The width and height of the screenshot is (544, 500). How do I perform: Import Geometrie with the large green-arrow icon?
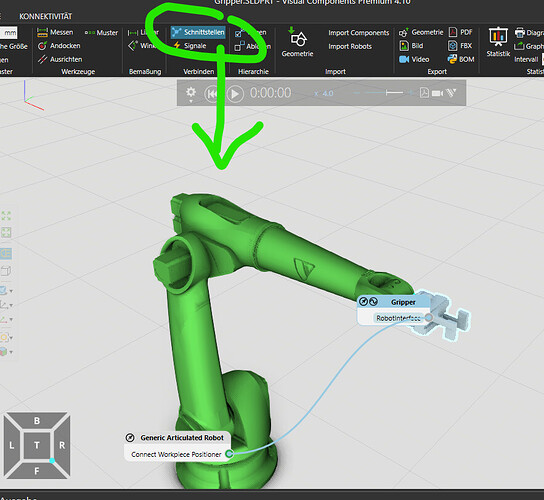[297, 42]
